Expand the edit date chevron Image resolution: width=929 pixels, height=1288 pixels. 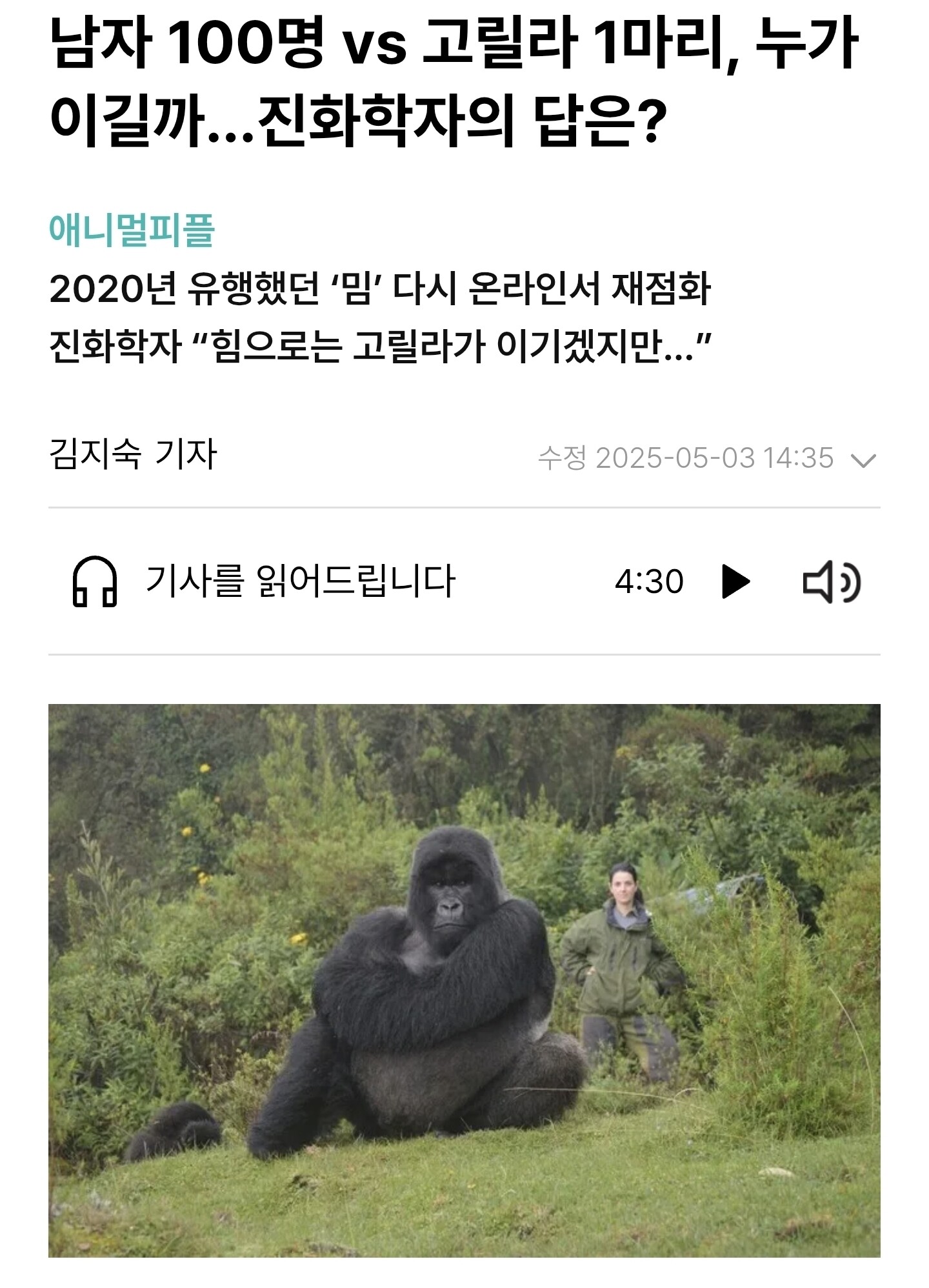click(x=863, y=460)
